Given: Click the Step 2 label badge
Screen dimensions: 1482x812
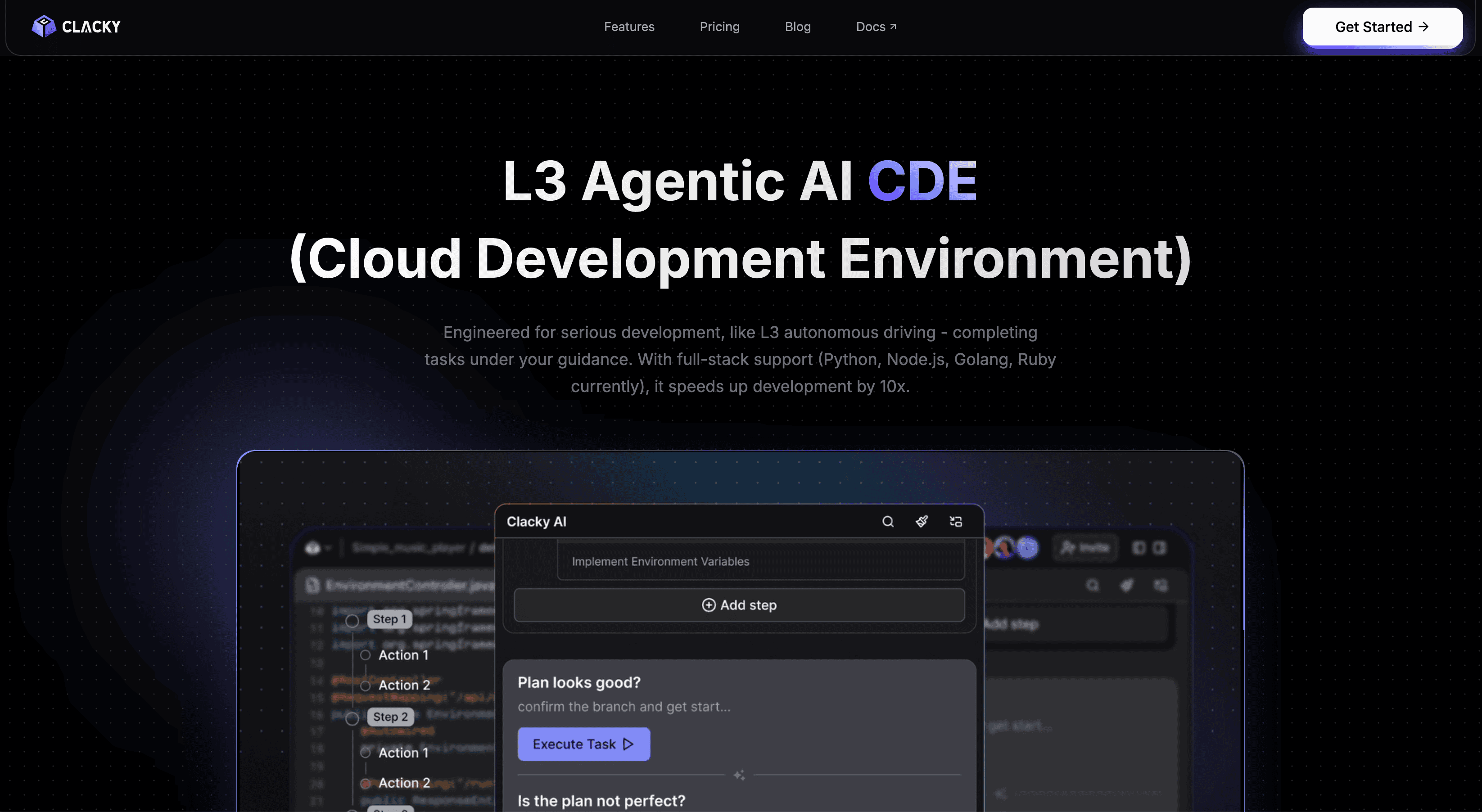Looking at the screenshot, I should point(390,717).
